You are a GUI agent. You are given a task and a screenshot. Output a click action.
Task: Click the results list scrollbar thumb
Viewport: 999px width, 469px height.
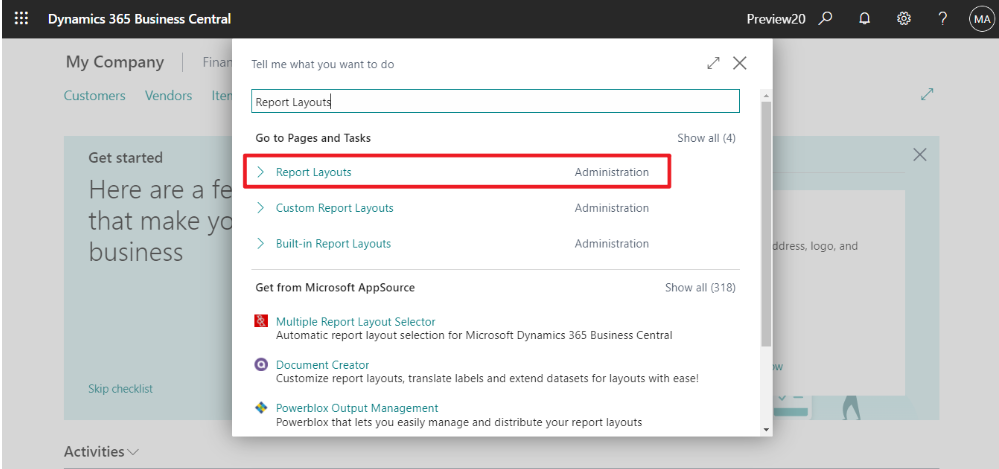766,224
